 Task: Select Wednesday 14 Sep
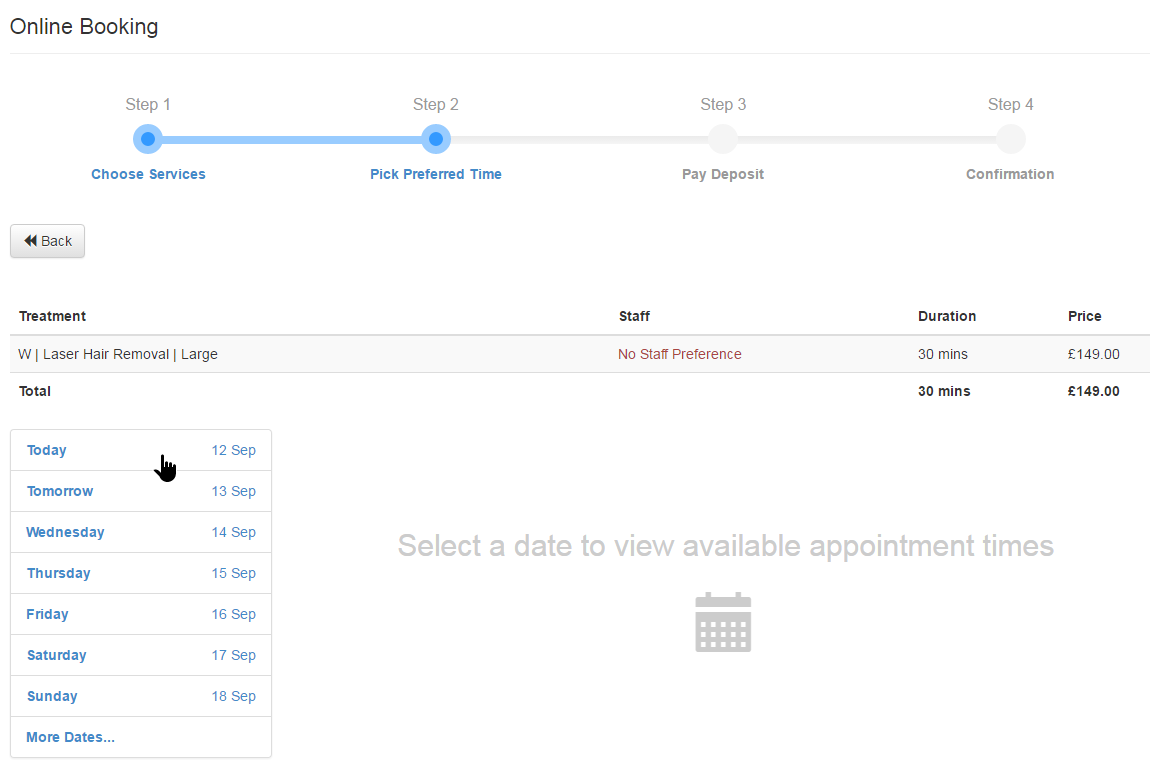(141, 532)
